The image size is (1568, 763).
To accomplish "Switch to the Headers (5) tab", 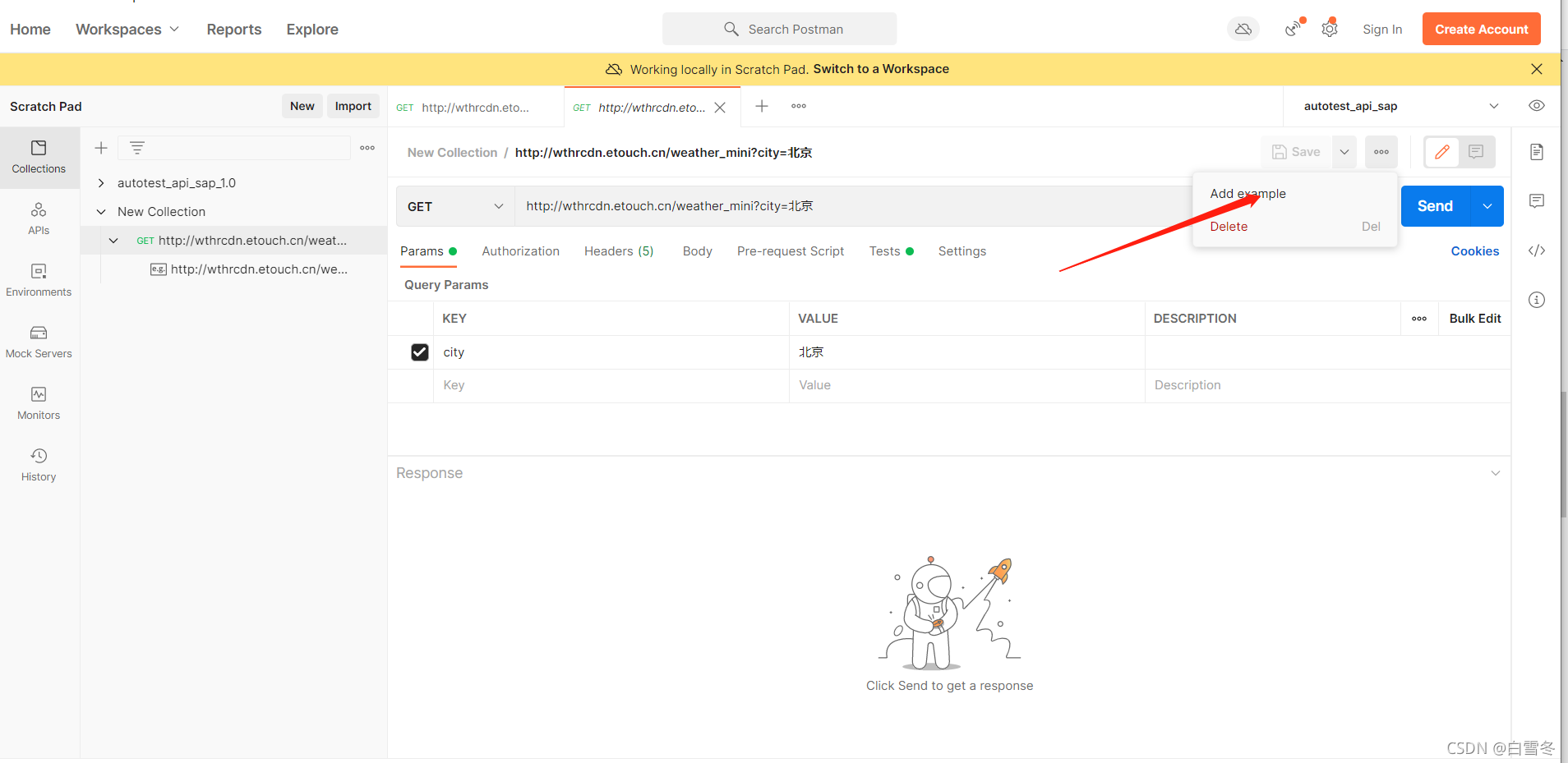I will [x=619, y=251].
